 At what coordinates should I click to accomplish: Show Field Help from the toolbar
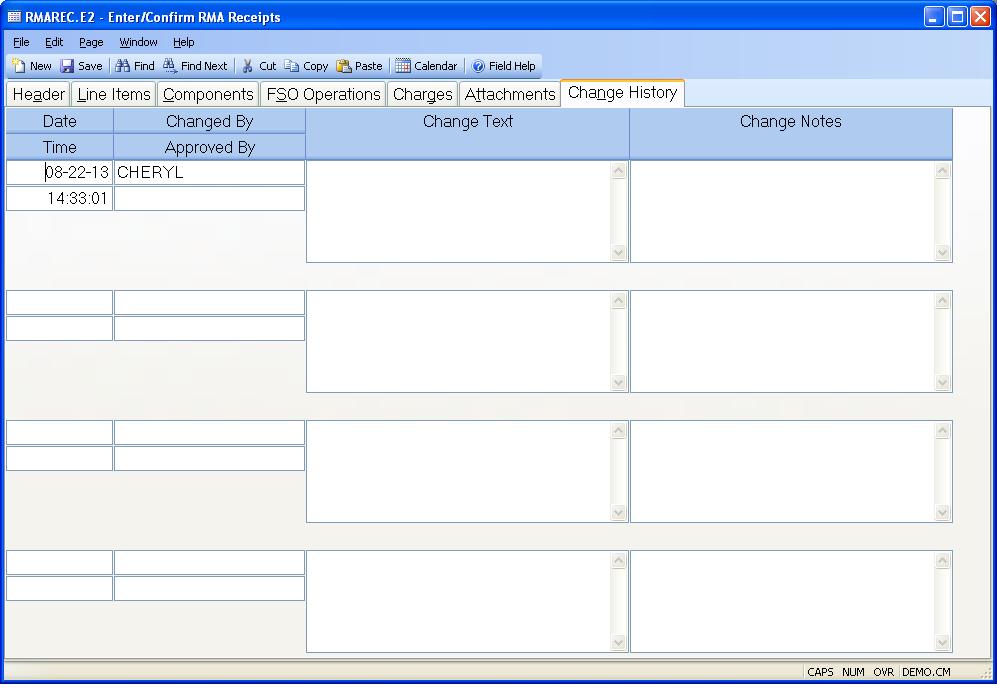pos(479,66)
